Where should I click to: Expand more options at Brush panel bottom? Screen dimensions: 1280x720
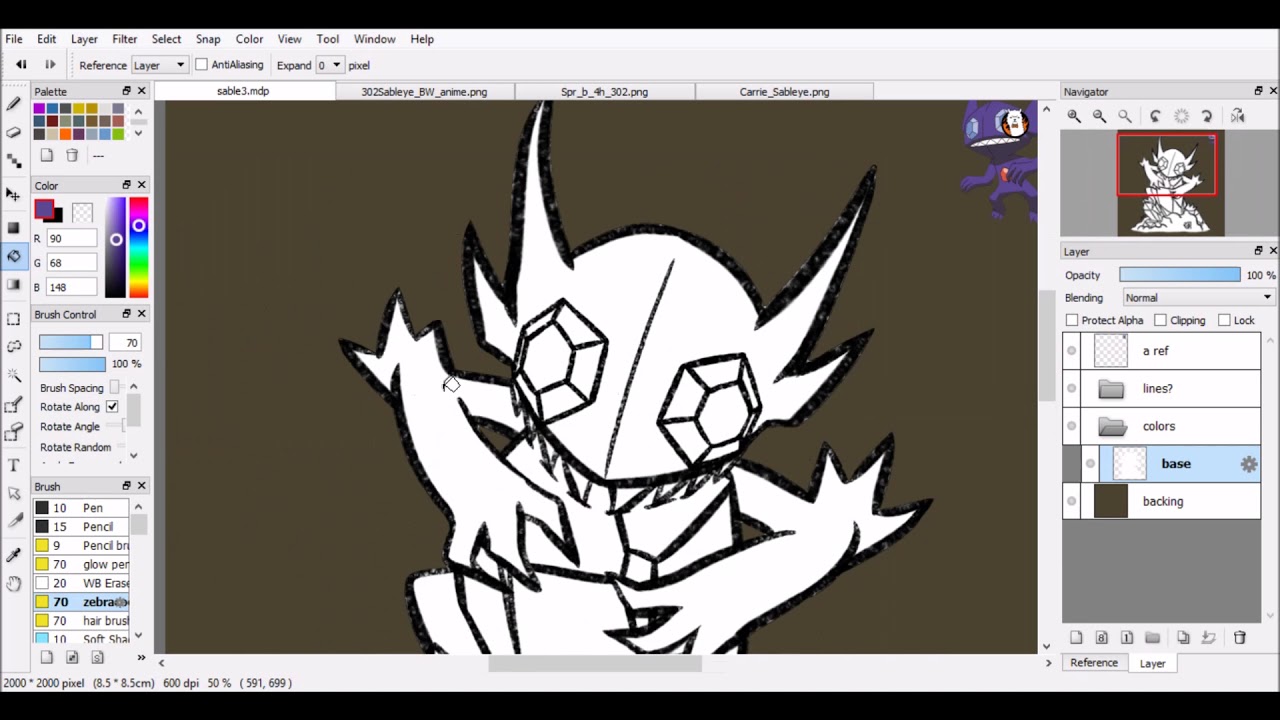tap(141, 657)
